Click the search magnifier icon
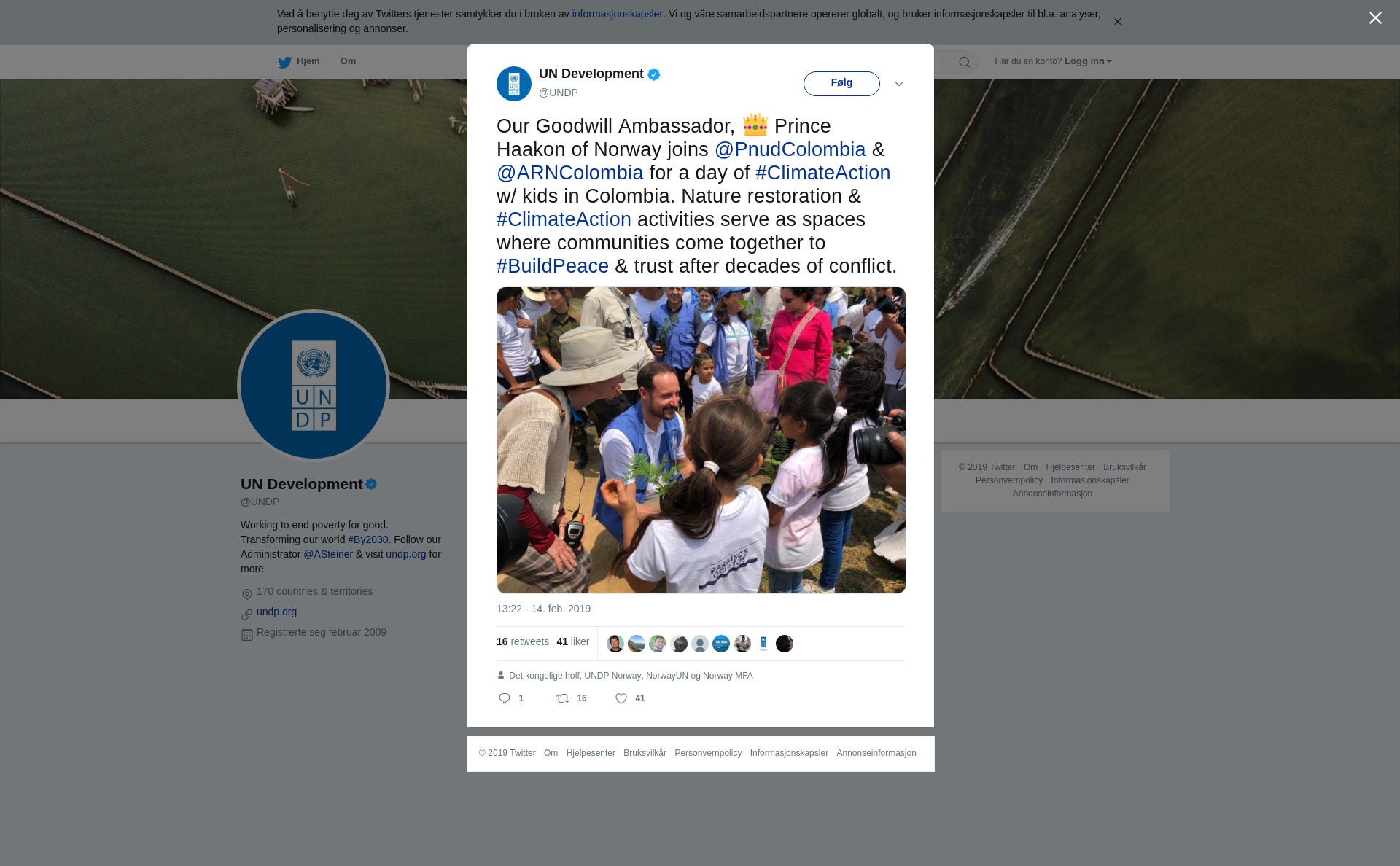This screenshot has height=866, width=1400. tap(965, 62)
